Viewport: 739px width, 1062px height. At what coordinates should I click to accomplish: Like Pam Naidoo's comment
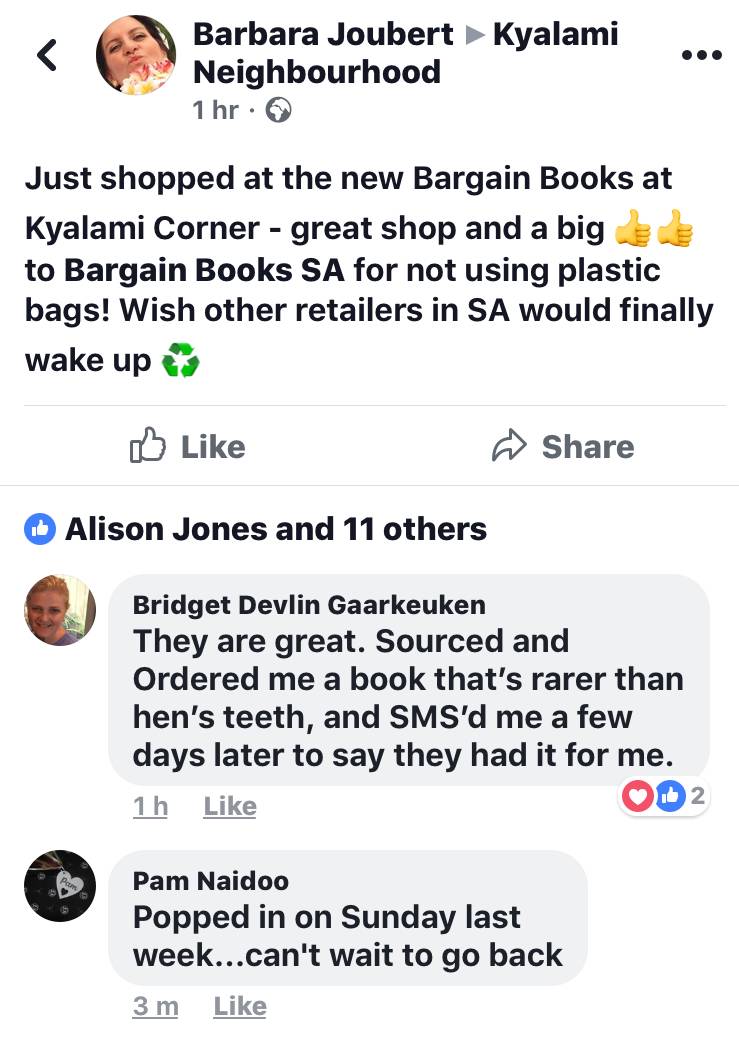click(x=240, y=1006)
